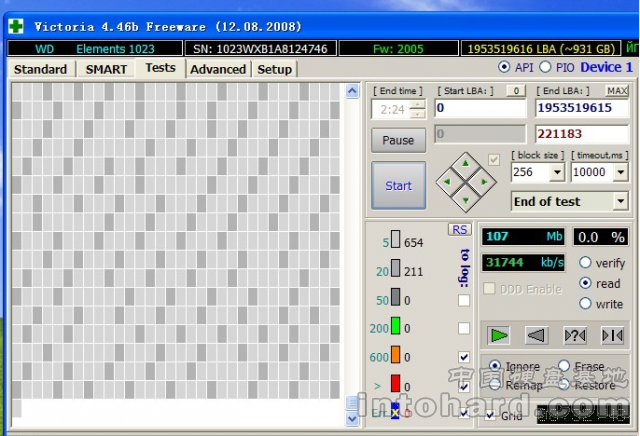Click the 107 Mb scanned readout
The width and height of the screenshot is (640, 436).
(x=523, y=237)
